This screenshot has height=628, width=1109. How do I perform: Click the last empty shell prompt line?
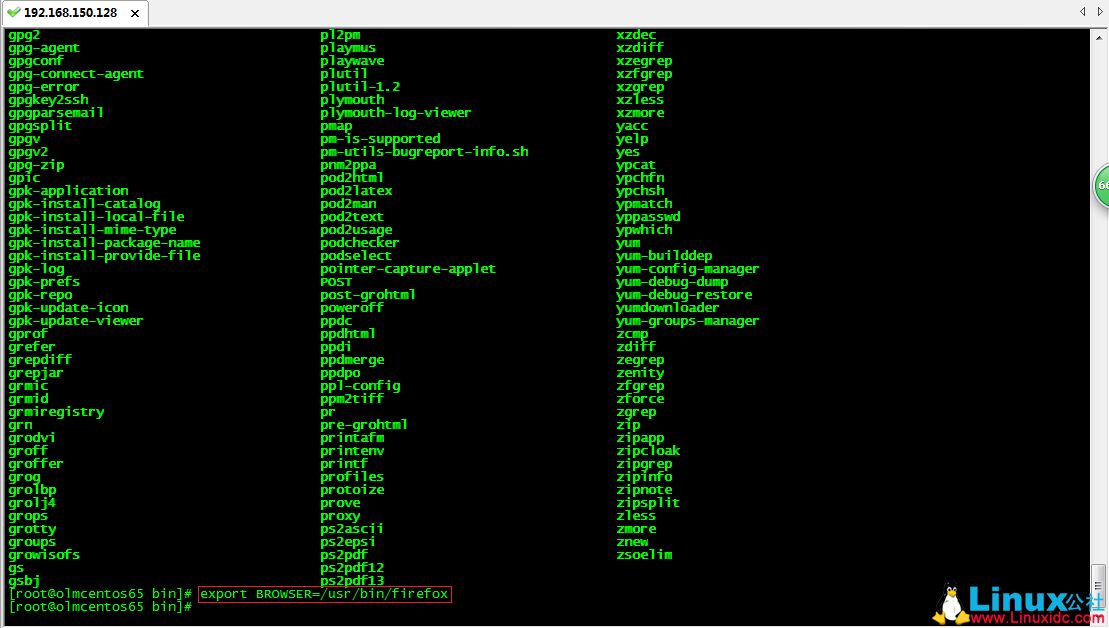coord(100,607)
